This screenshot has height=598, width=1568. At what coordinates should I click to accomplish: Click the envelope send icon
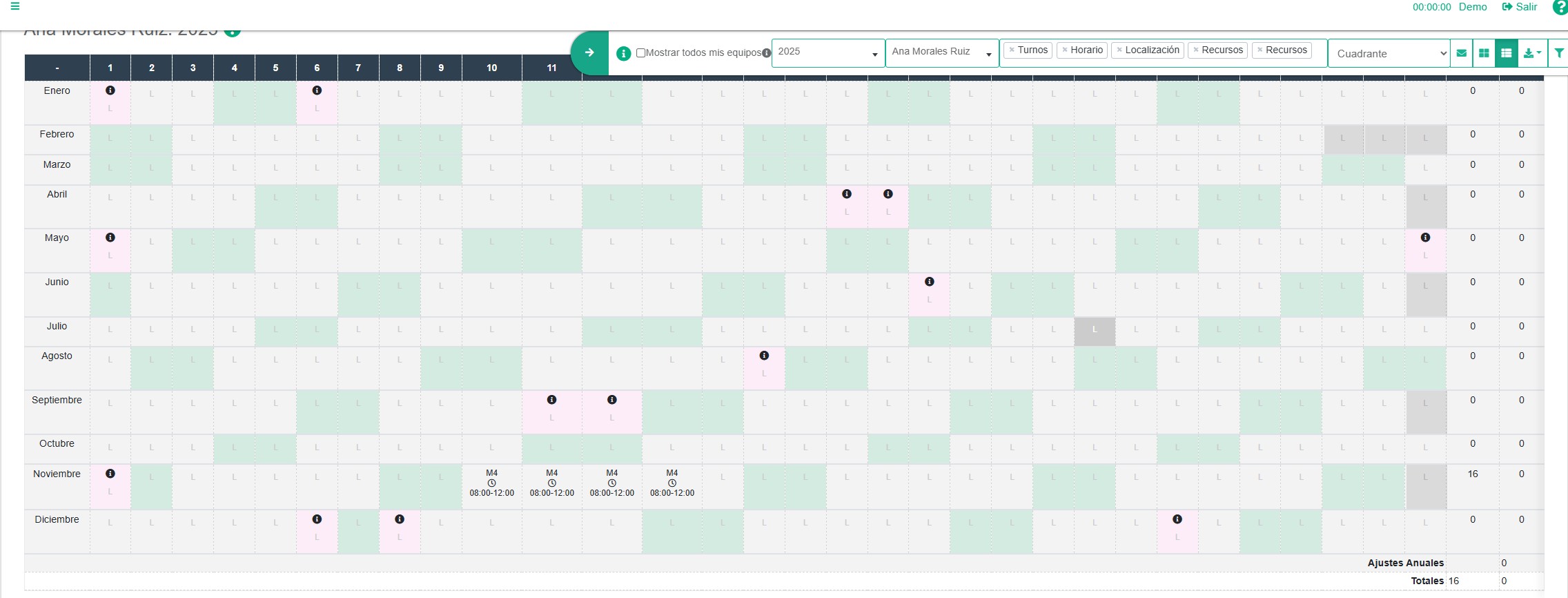[1461, 53]
